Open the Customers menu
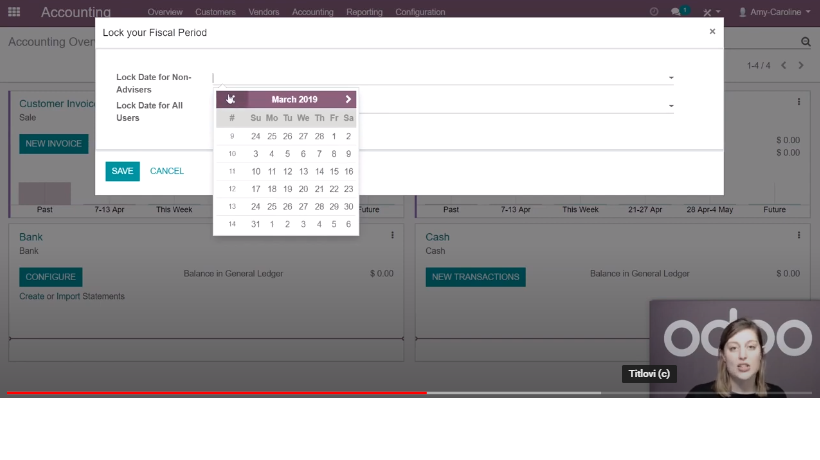This screenshot has height=460, width=820. coord(215,12)
